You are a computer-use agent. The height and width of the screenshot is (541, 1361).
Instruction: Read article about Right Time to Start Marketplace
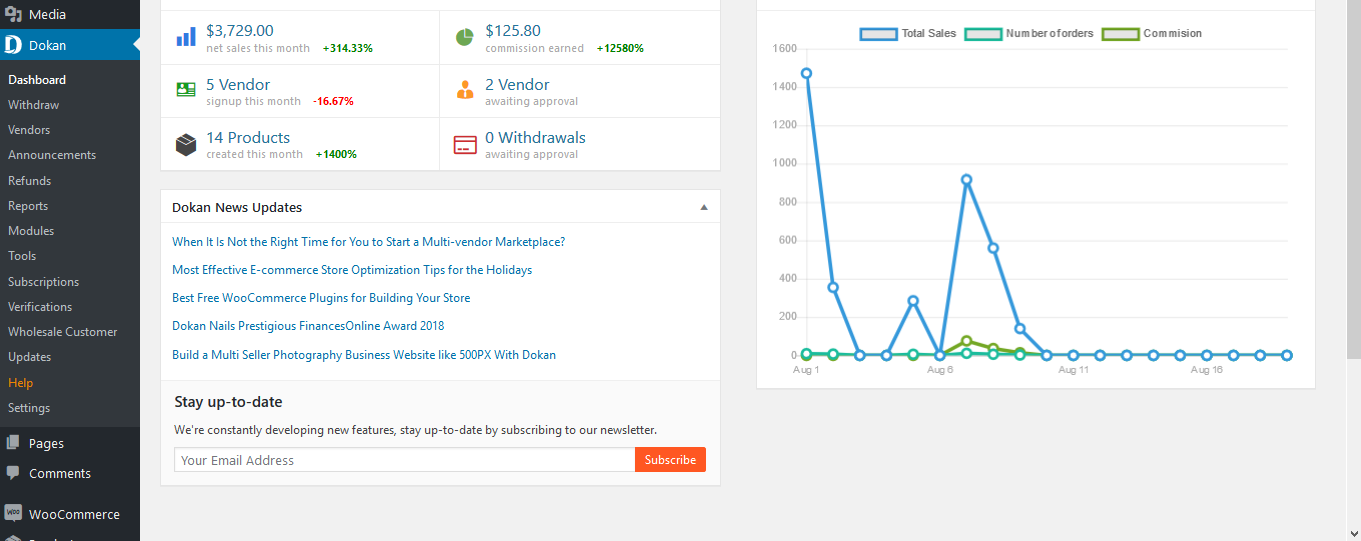click(369, 242)
